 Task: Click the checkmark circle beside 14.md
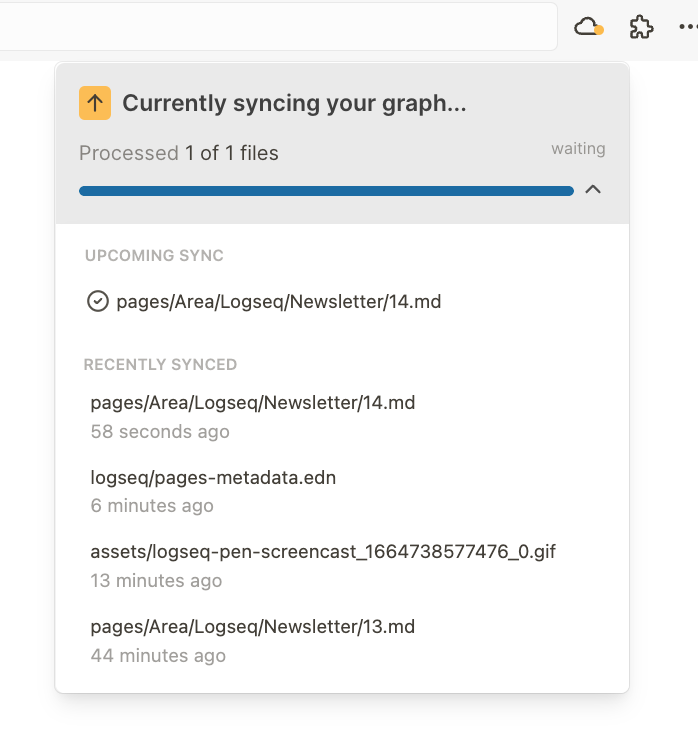click(98, 302)
